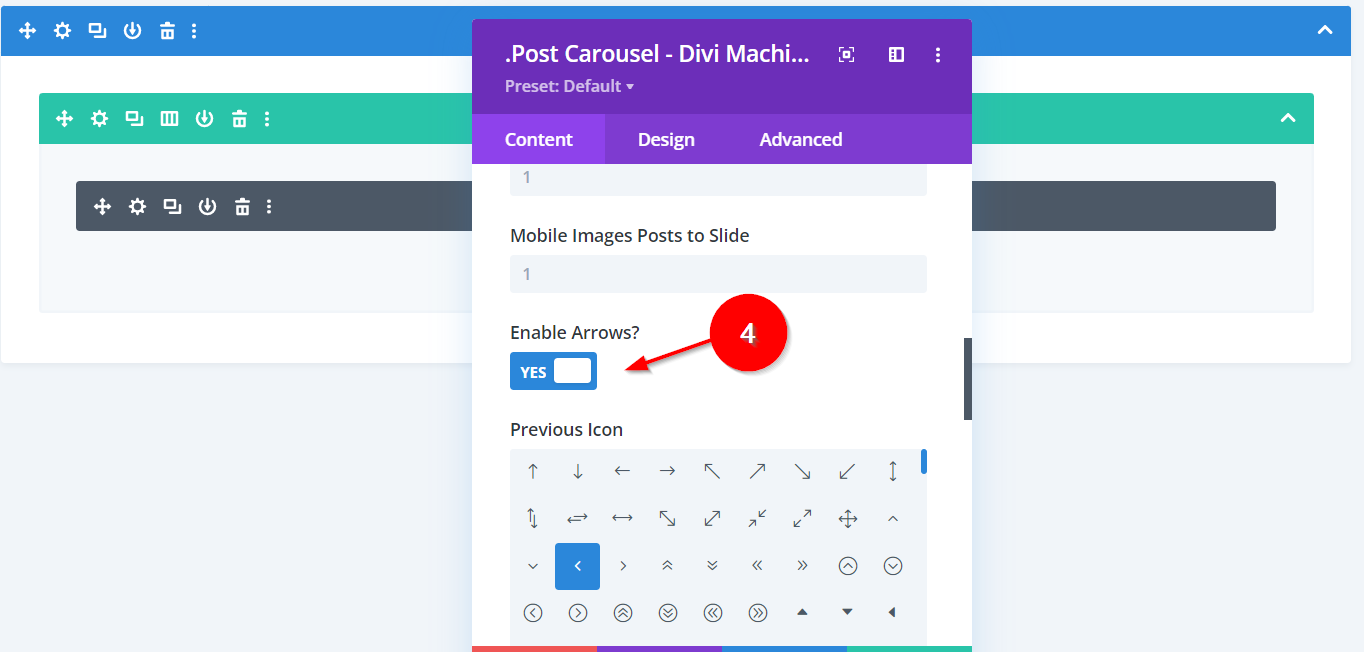1364x652 pixels.
Task: Open the modal three-dot more options menu
Action: tap(937, 55)
